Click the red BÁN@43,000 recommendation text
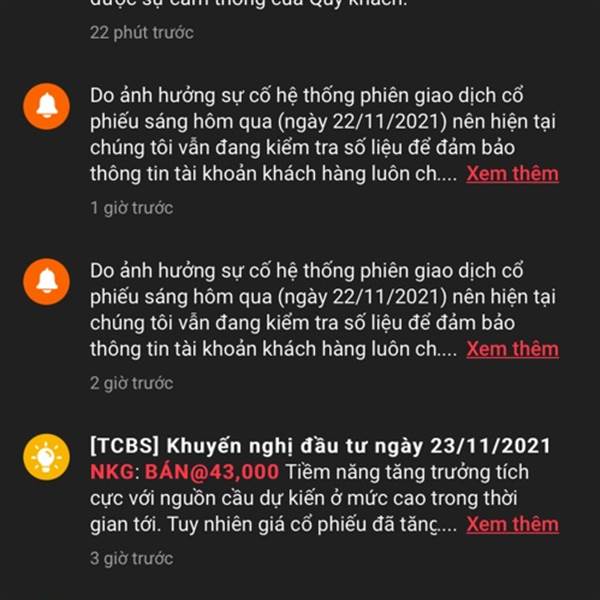The image size is (600, 600). 212,472
